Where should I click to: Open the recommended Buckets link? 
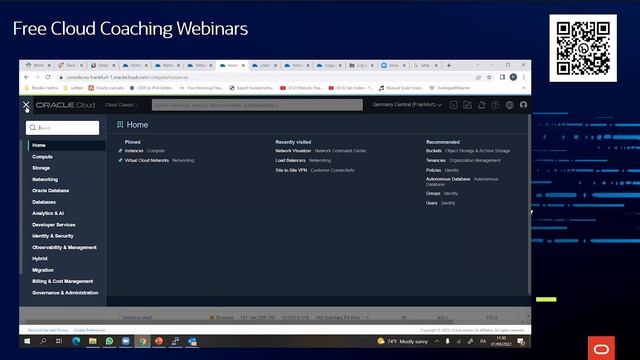[x=433, y=151]
